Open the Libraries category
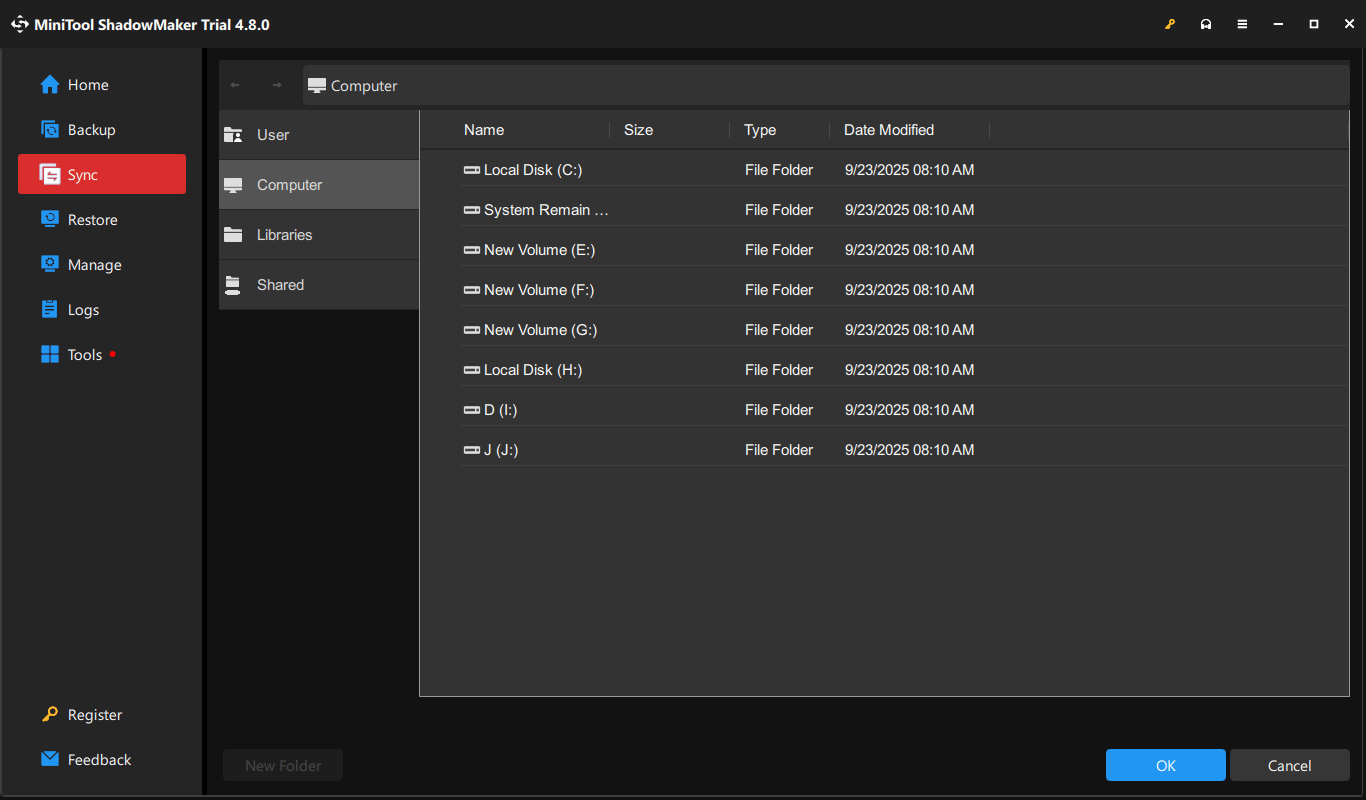This screenshot has height=800, width=1366. pos(284,234)
